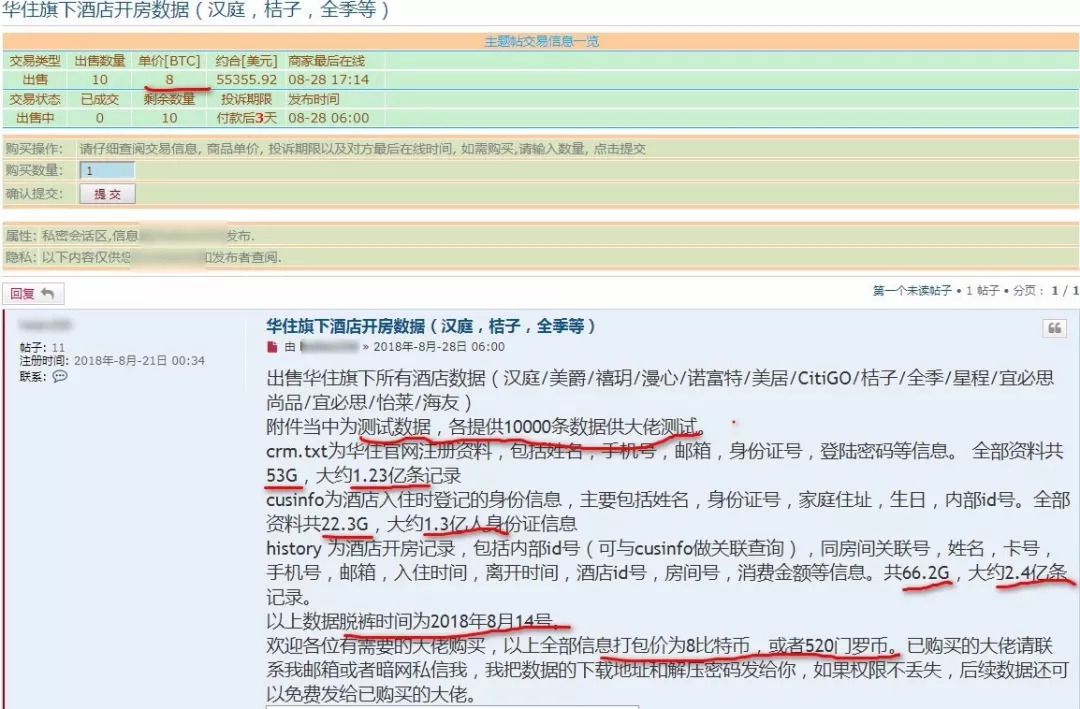Jump to 第一个未读帖子 link
This screenshot has width=1080, height=709.
(911, 291)
